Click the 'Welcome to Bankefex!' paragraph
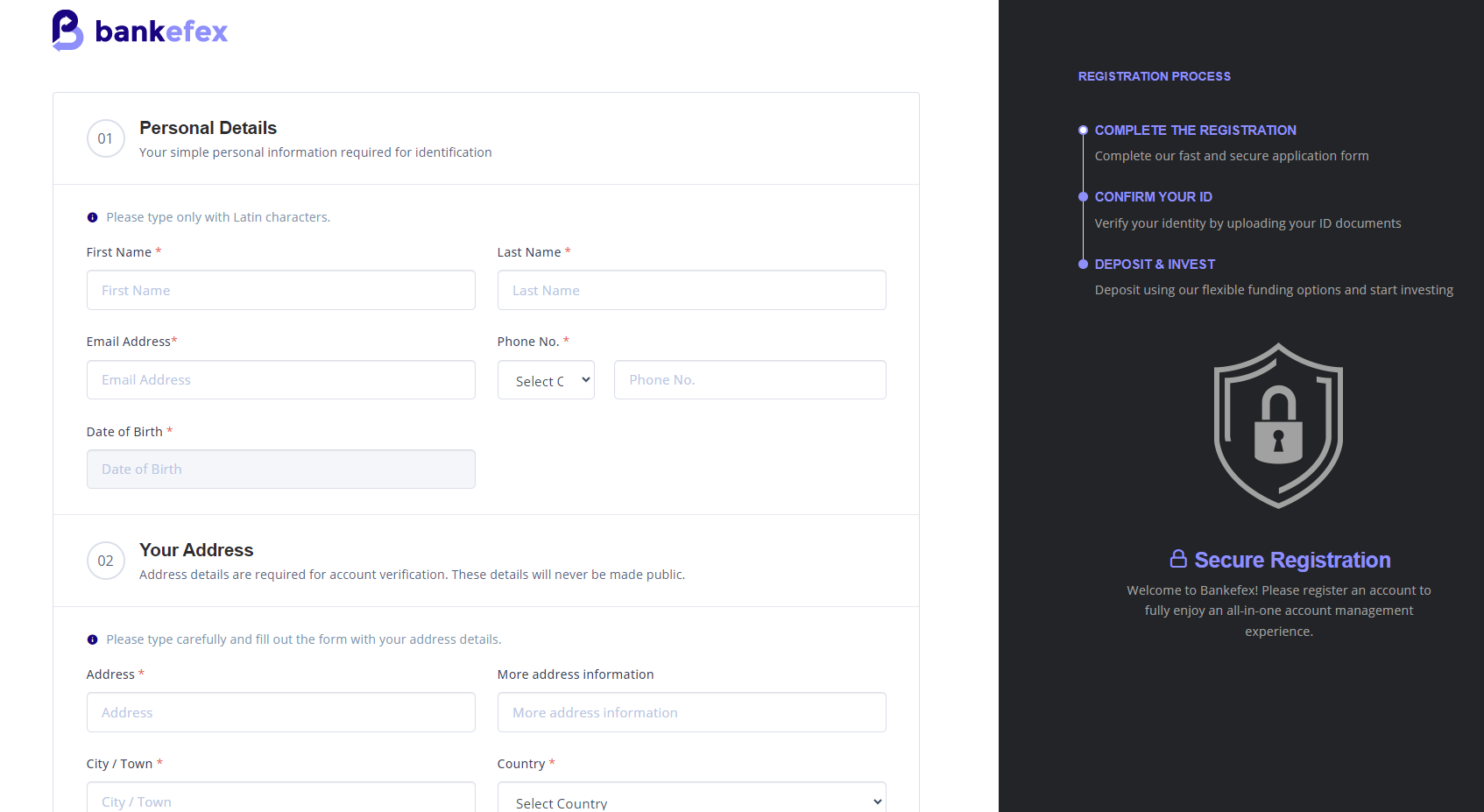 (1279, 611)
